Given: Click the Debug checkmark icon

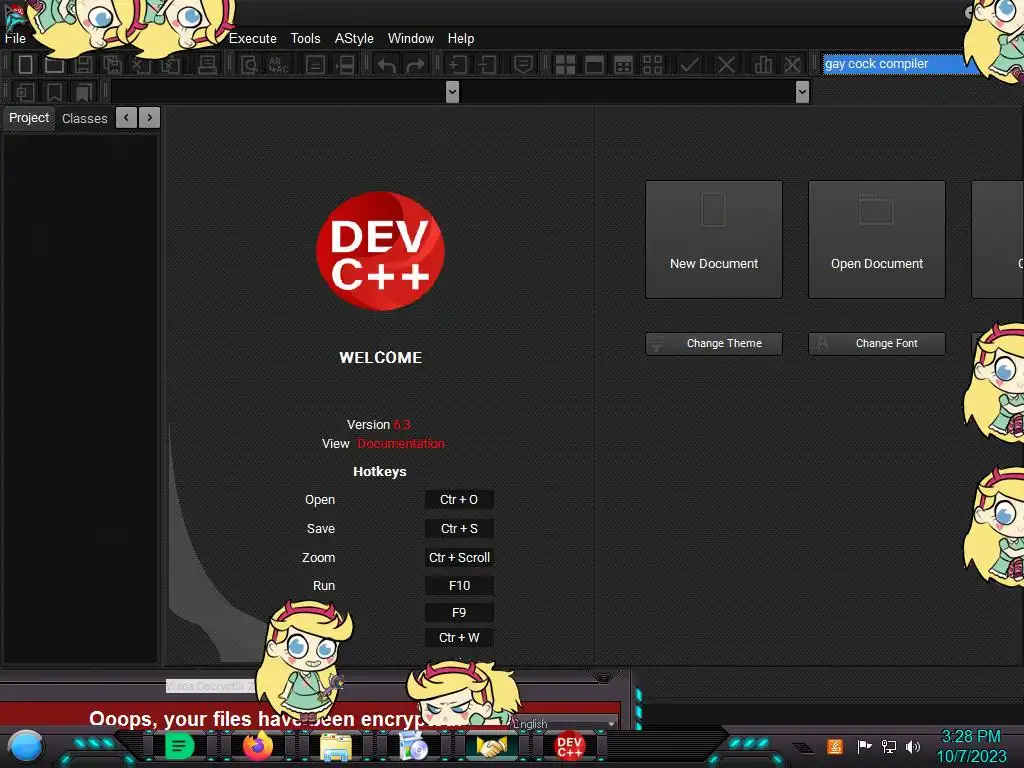Looking at the screenshot, I should pyautogui.click(x=690, y=65).
